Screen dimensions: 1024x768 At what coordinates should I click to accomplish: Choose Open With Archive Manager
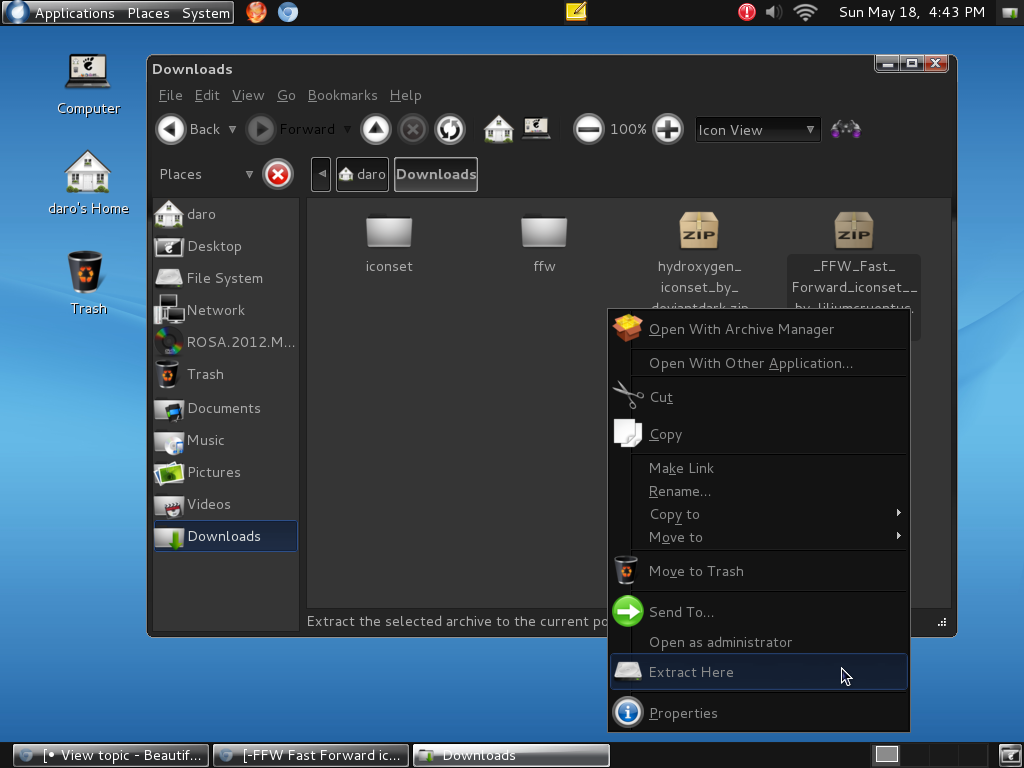(740, 329)
